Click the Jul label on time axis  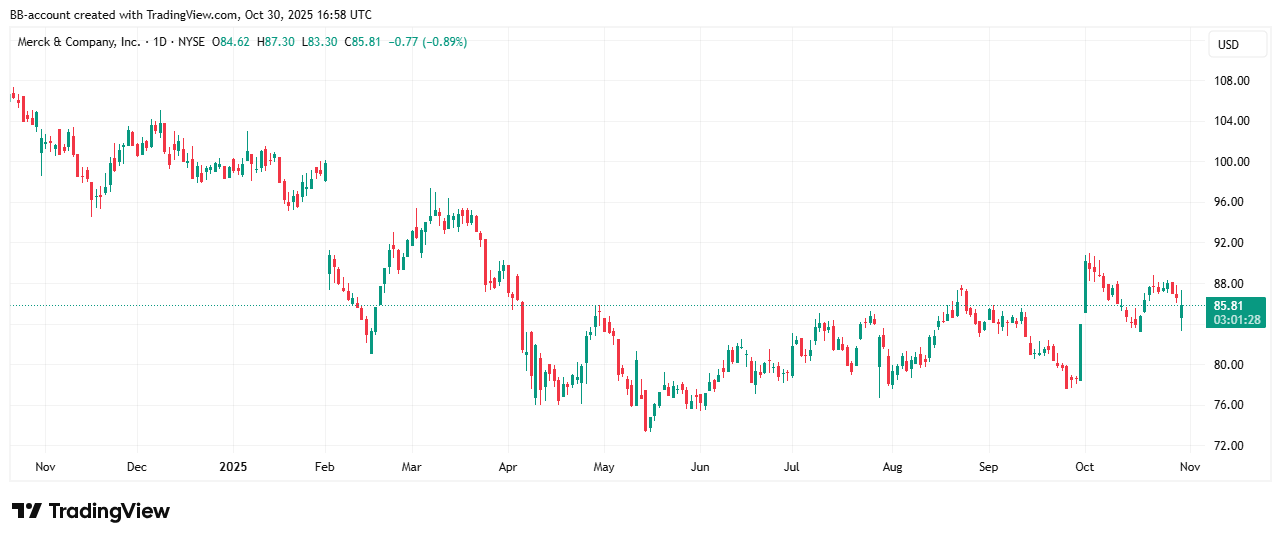(790, 467)
